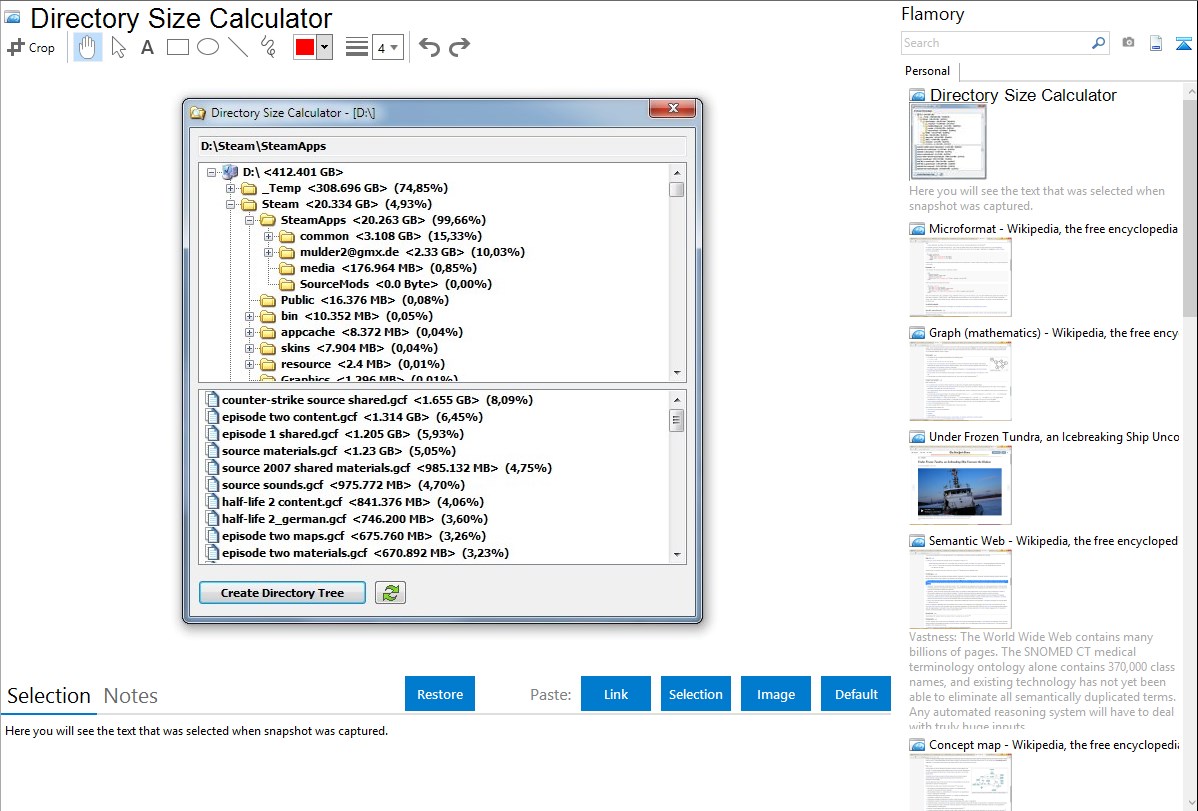Paste as Image
The height and width of the screenshot is (811, 1198).
776,694
